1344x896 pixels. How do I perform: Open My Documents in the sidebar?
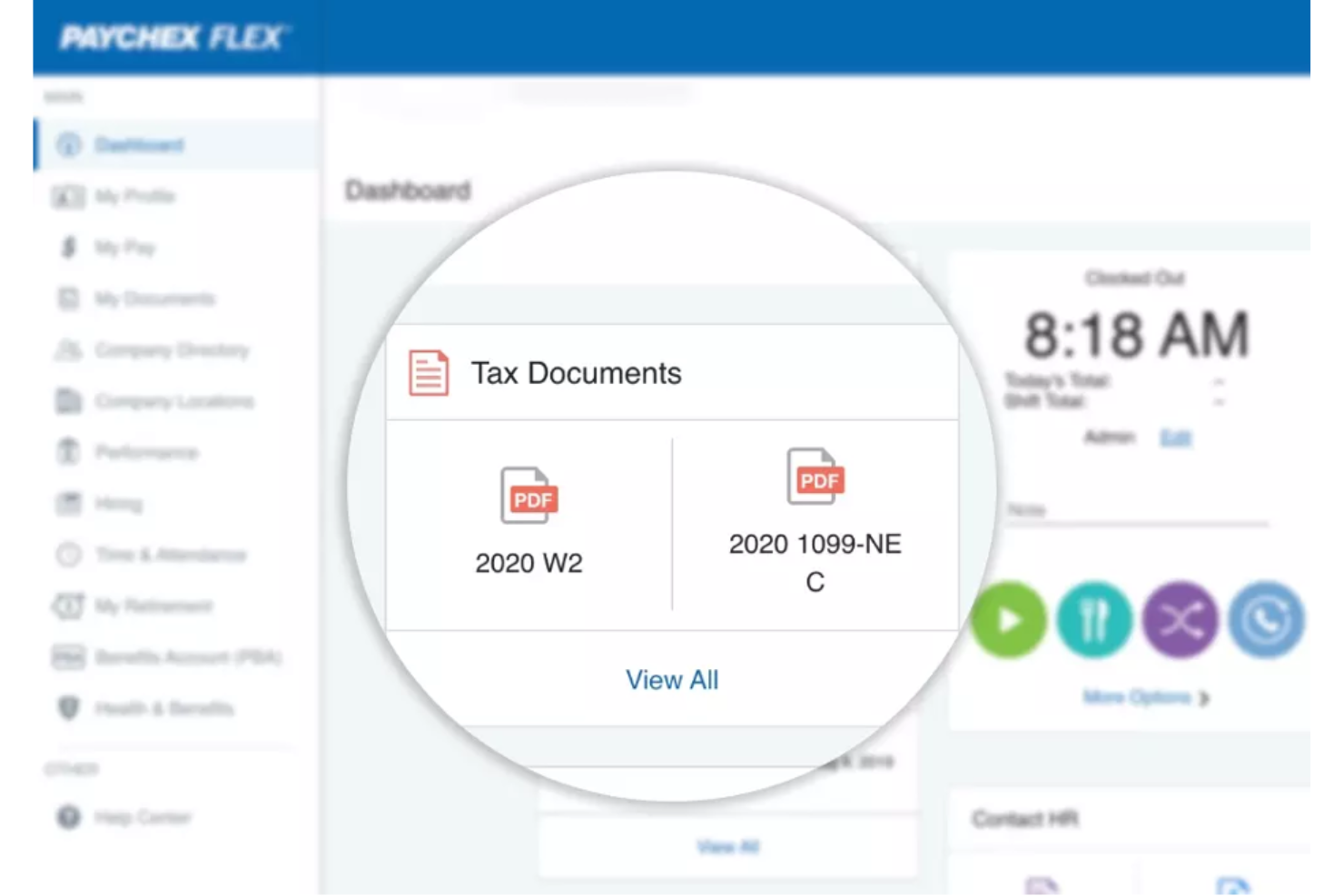[156, 299]
